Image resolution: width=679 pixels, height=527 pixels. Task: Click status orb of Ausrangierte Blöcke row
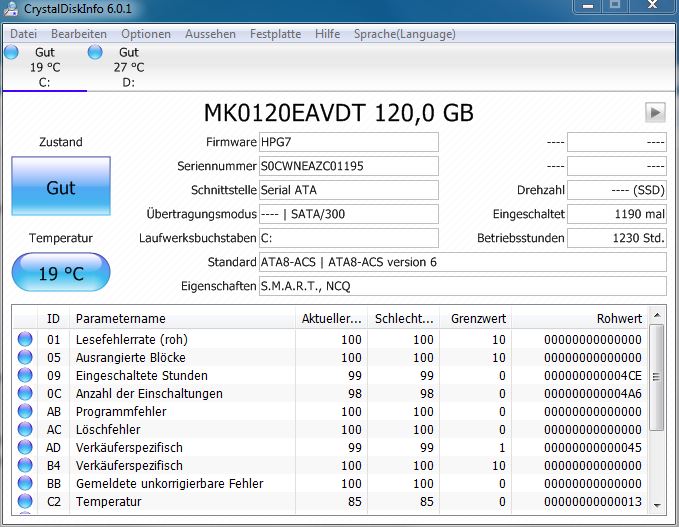coord(25,357)
